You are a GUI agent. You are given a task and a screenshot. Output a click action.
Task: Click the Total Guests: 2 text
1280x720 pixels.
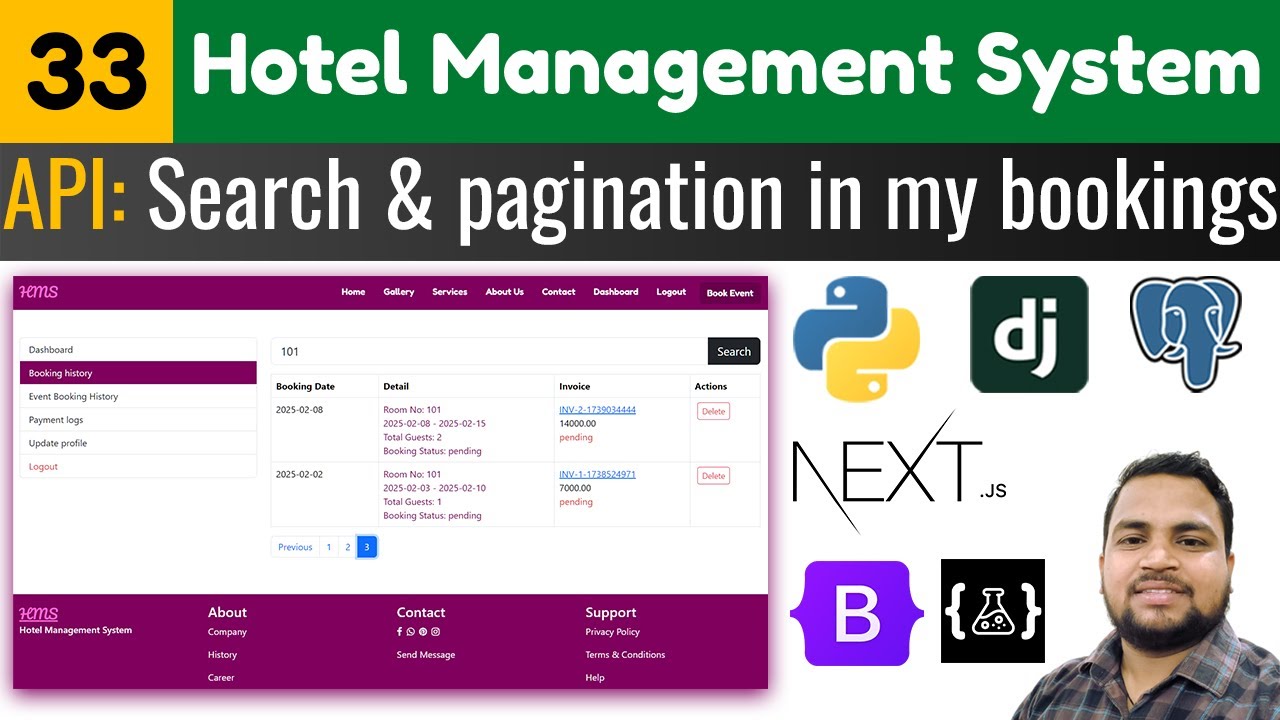point(412,438)
